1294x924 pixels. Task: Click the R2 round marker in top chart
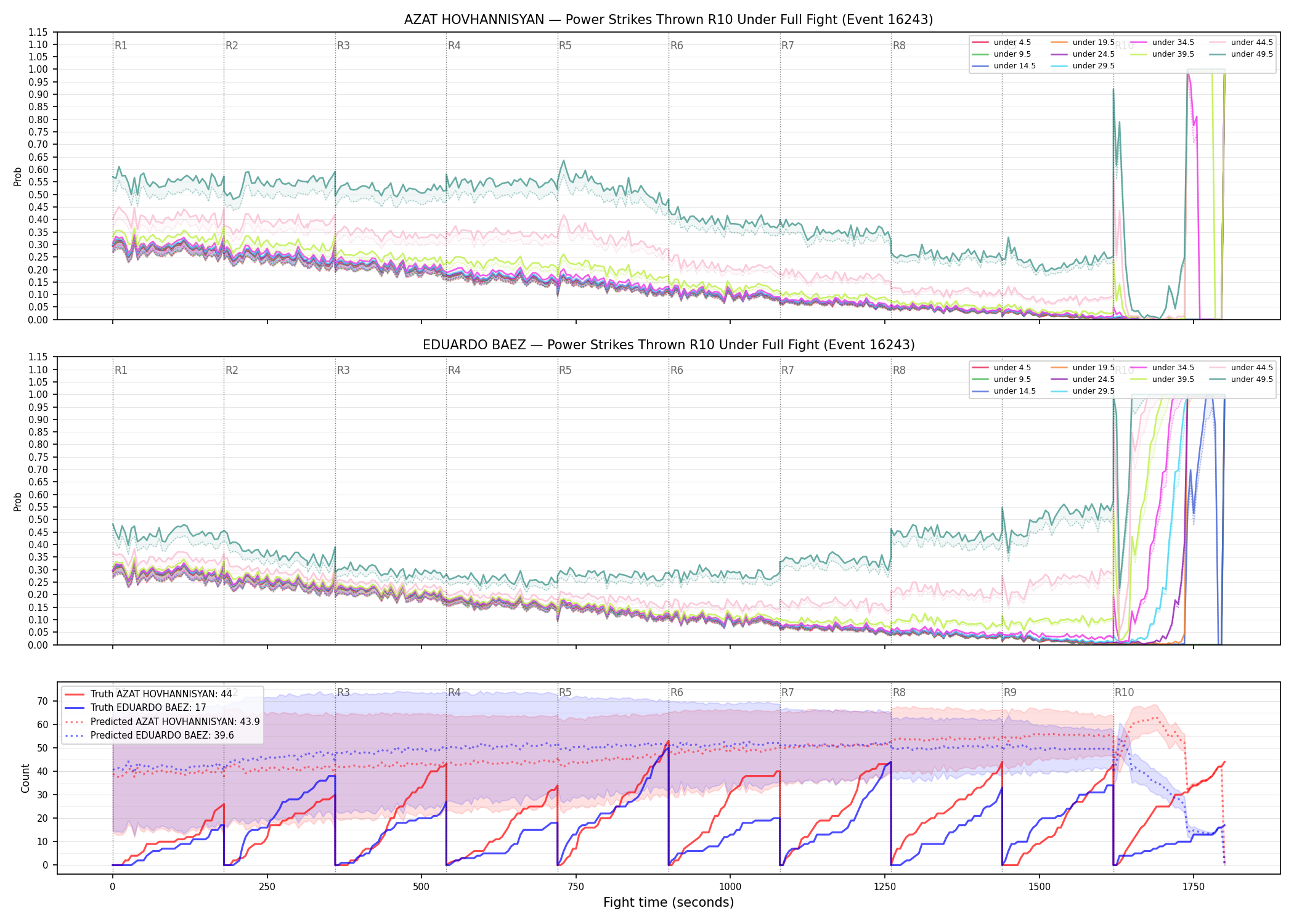232,46
